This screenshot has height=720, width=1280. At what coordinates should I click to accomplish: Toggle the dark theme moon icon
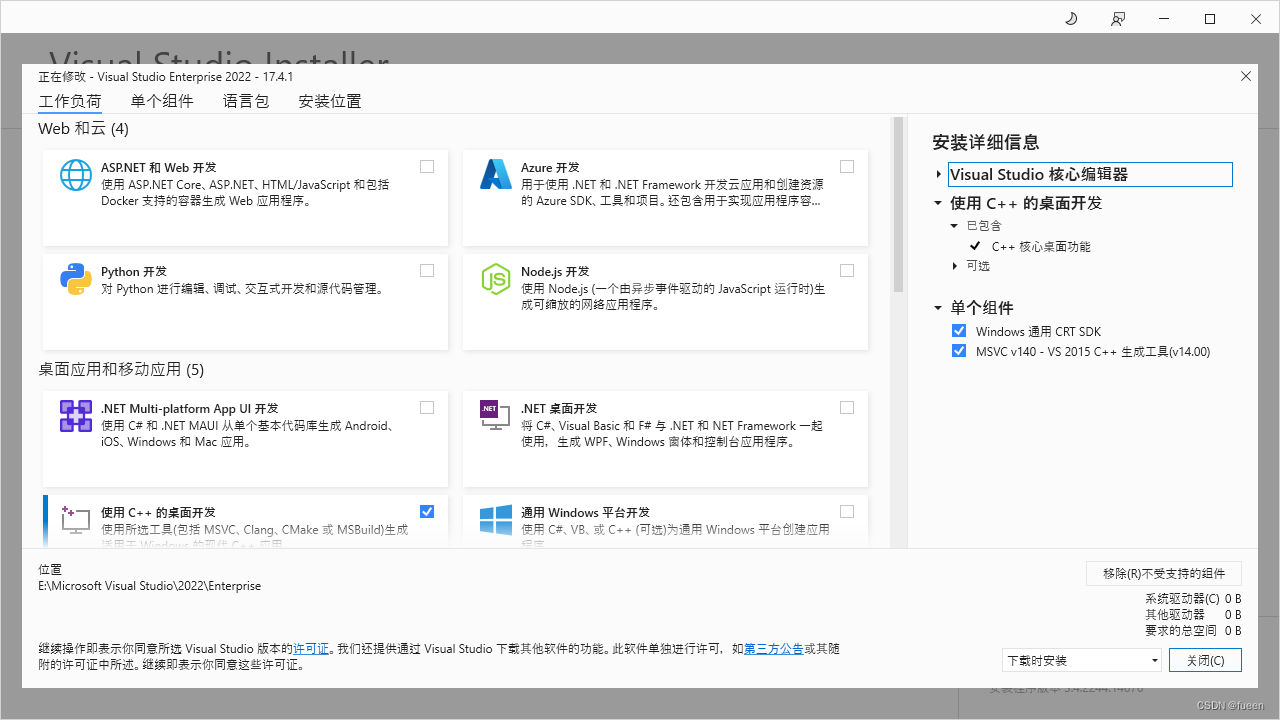click(x=1071, y=19)
